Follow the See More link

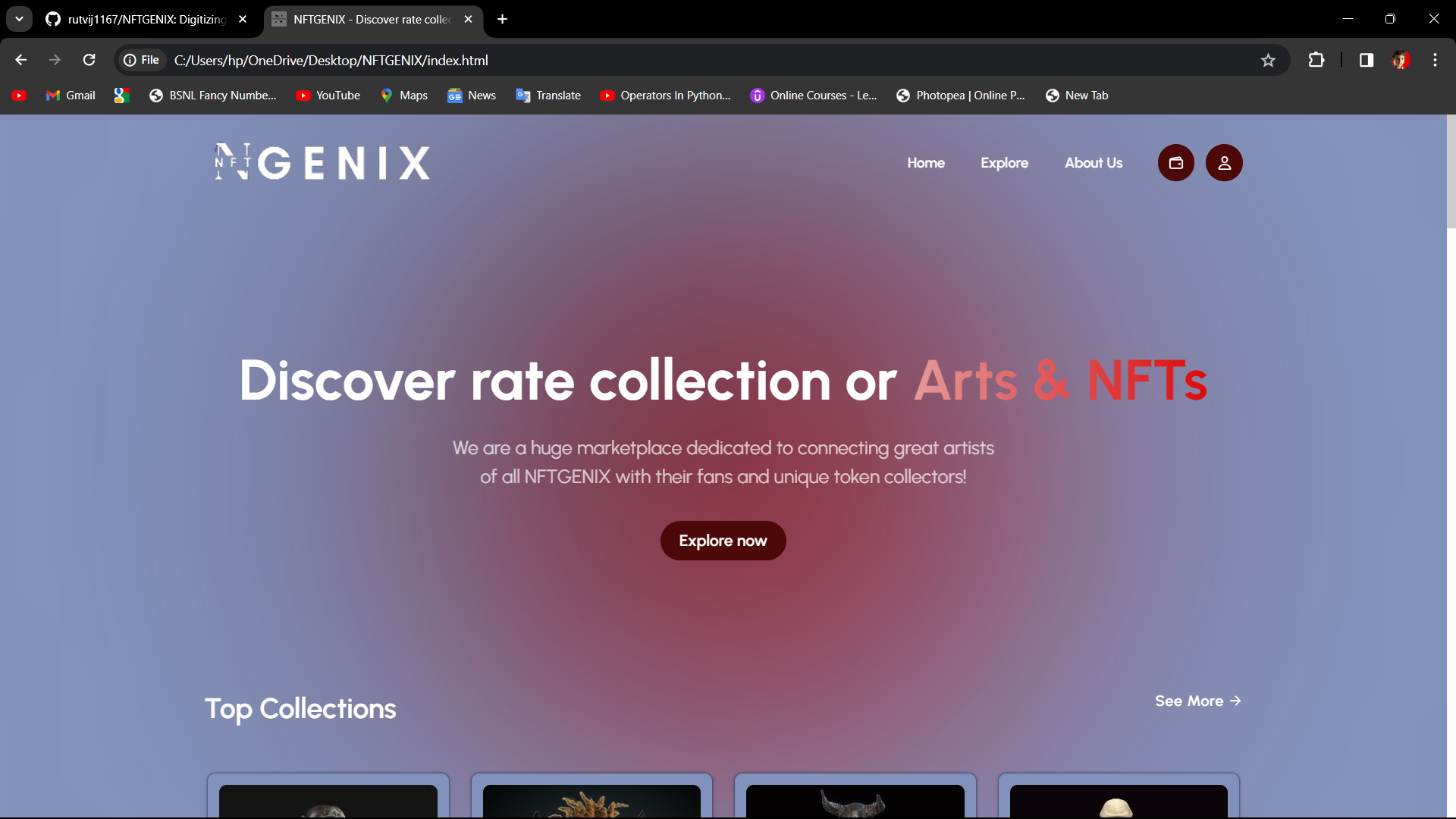coord(1197,701)
